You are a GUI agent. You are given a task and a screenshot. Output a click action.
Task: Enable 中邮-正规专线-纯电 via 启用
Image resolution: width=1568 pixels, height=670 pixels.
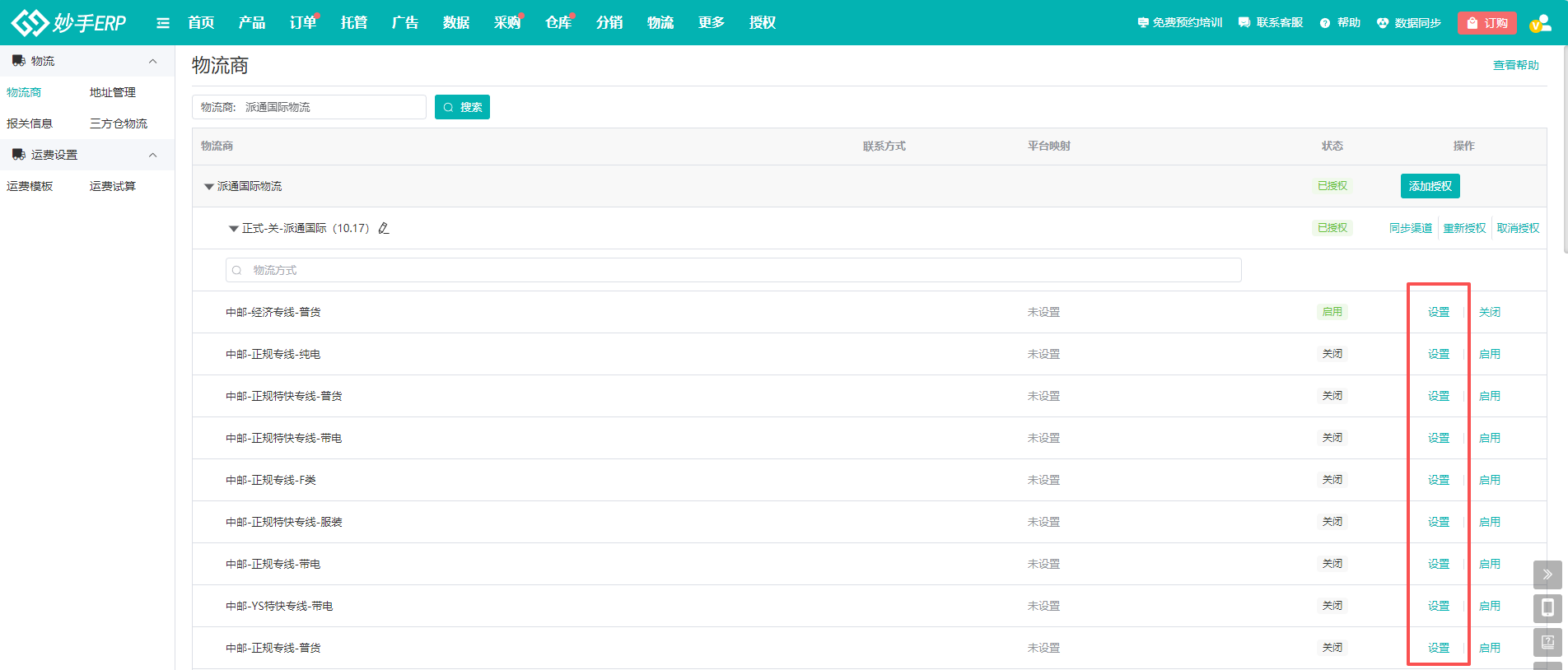pos(1489,354)
